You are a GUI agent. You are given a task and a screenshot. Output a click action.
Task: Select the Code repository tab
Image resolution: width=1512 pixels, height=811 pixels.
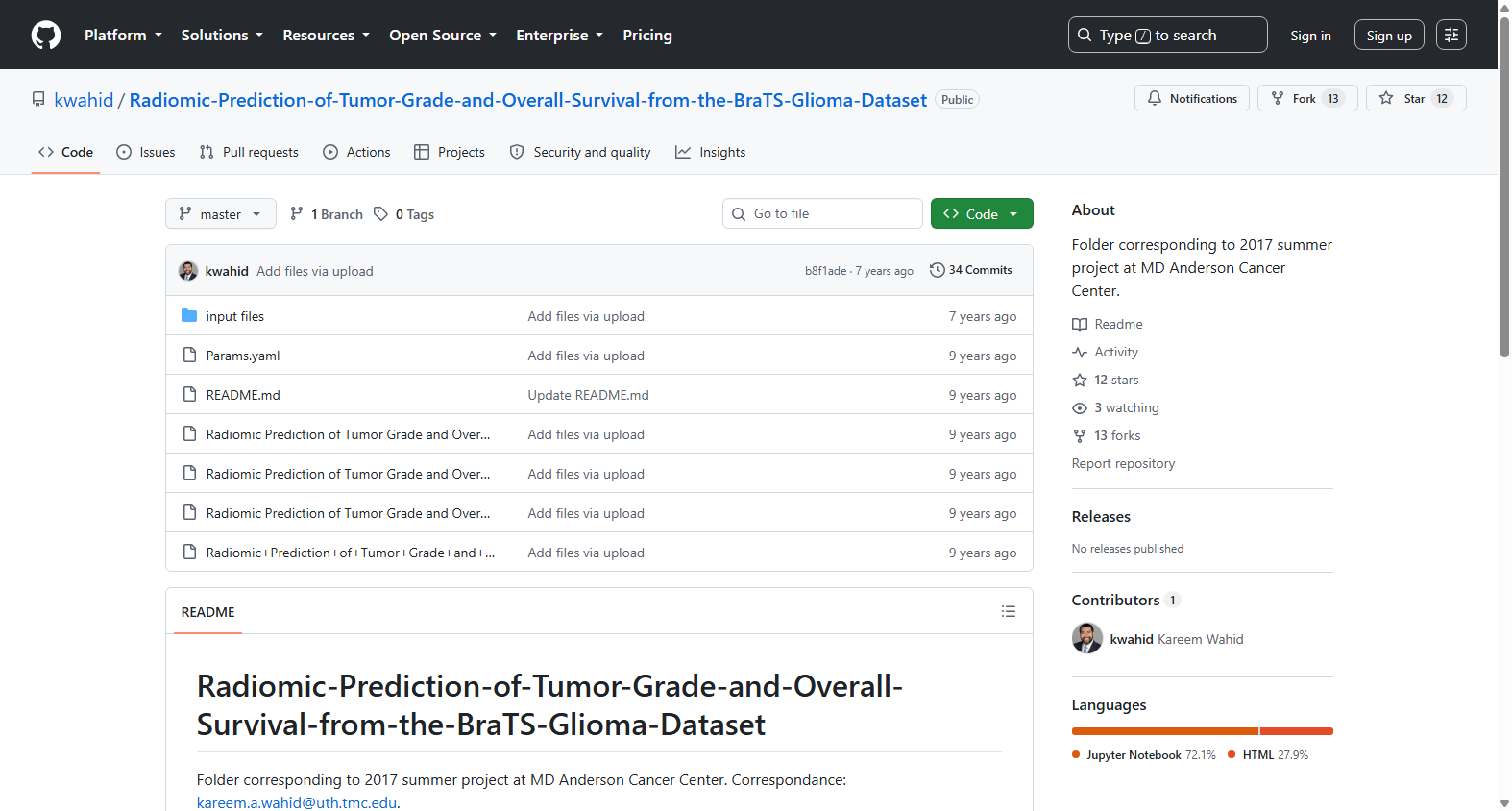65,152
